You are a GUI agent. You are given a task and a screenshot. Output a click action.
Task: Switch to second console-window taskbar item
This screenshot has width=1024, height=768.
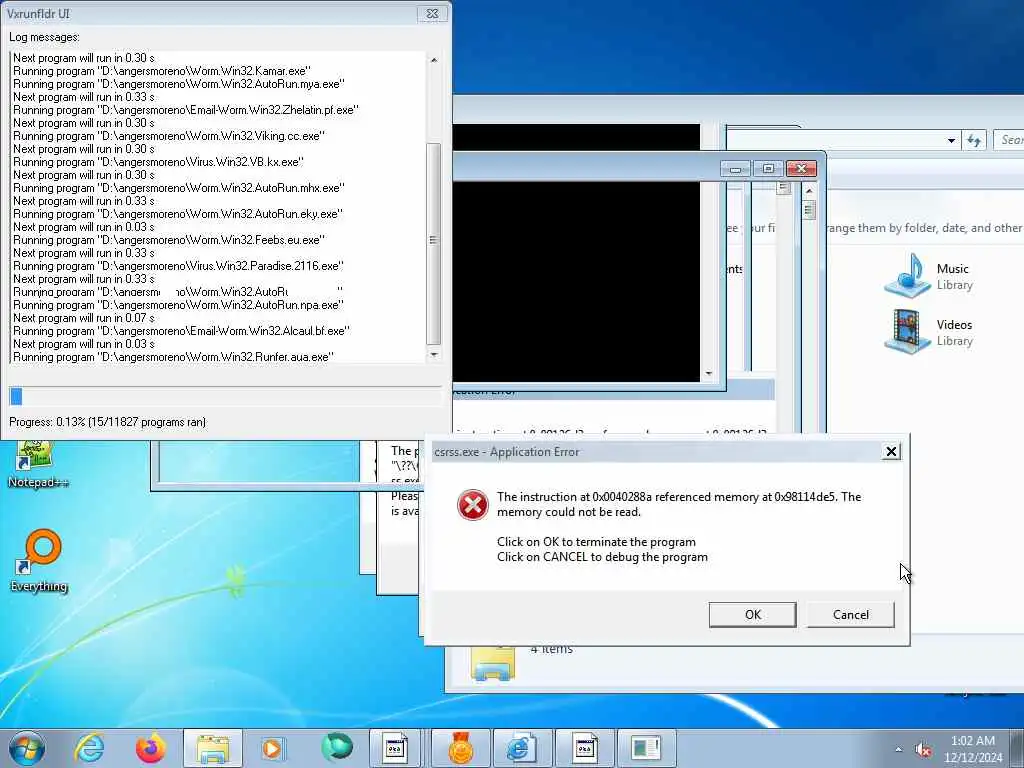coord(584,748)
